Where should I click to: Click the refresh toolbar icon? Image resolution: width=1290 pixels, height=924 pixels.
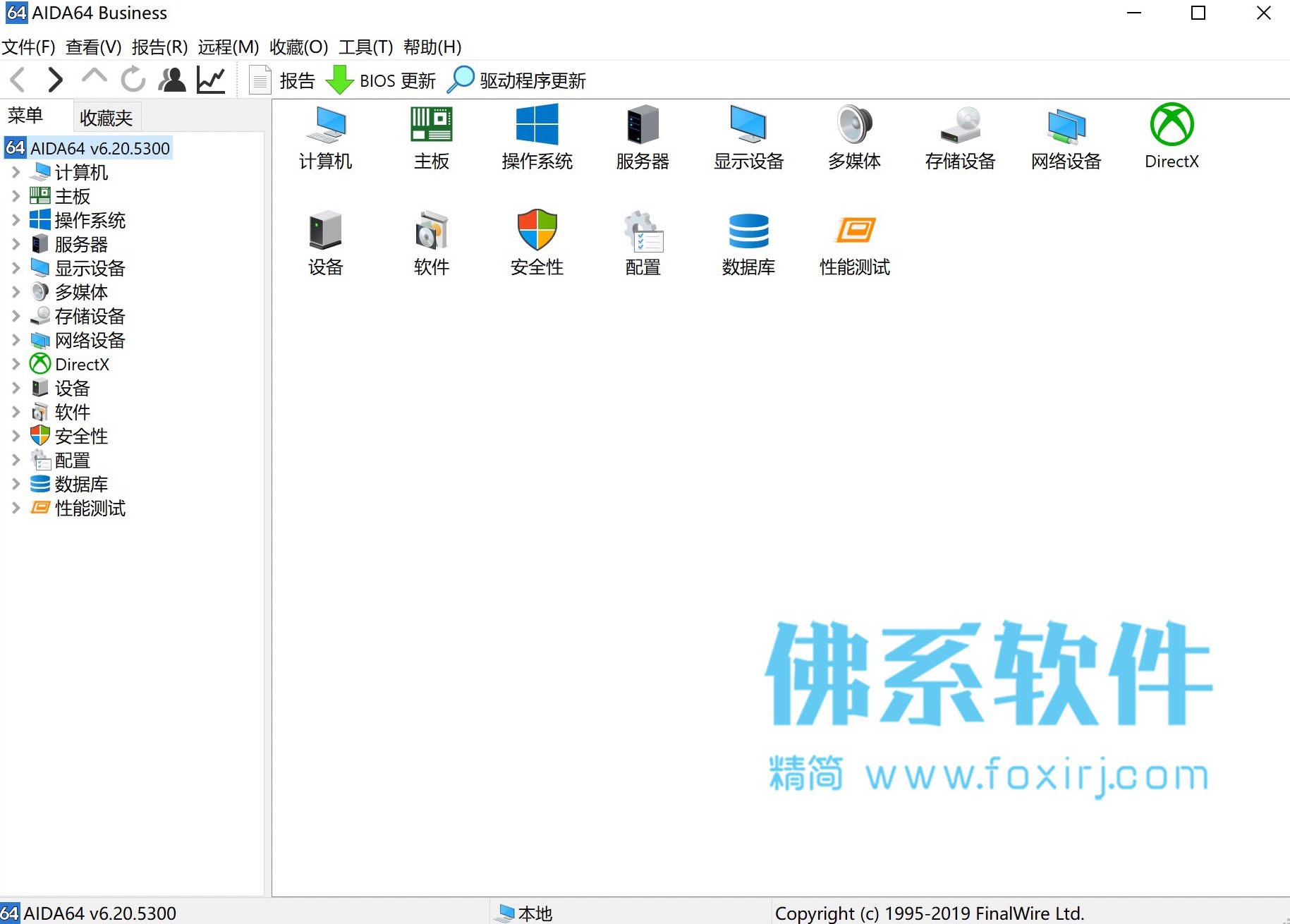[133, 80]
